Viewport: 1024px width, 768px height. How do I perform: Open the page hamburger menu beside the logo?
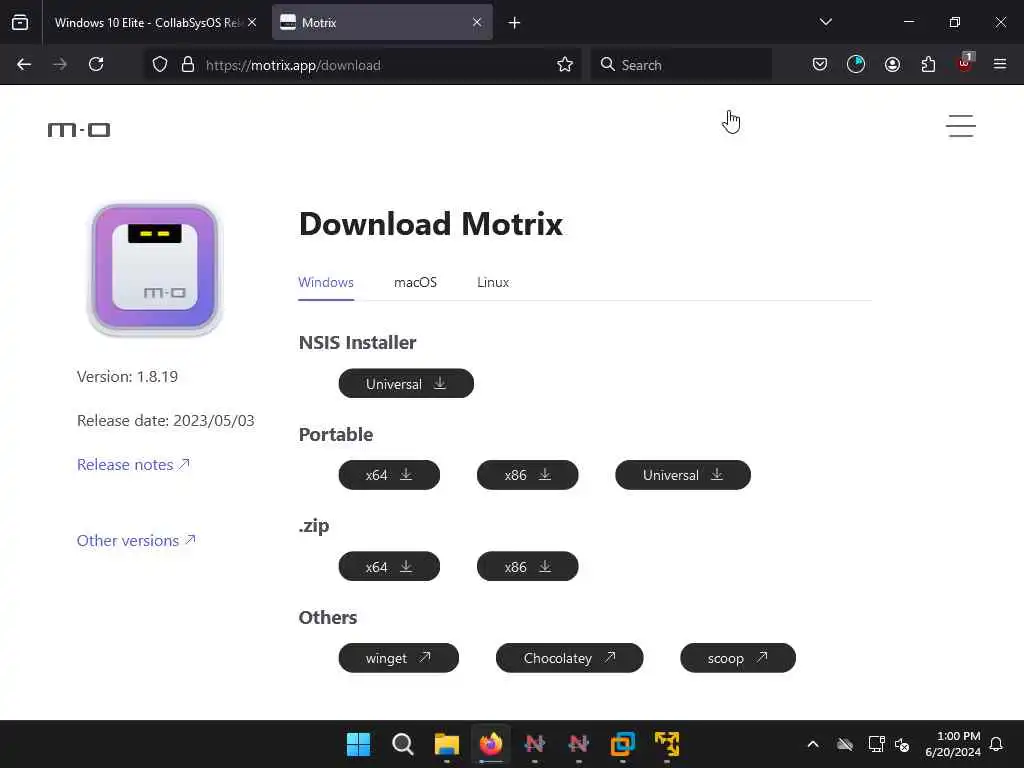point(961,126)
